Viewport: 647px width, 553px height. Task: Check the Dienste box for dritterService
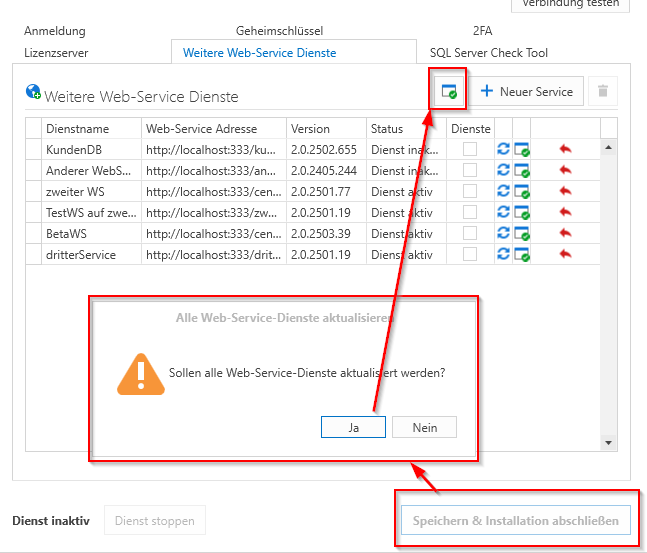pyautogui.click(x=470, y=255)
